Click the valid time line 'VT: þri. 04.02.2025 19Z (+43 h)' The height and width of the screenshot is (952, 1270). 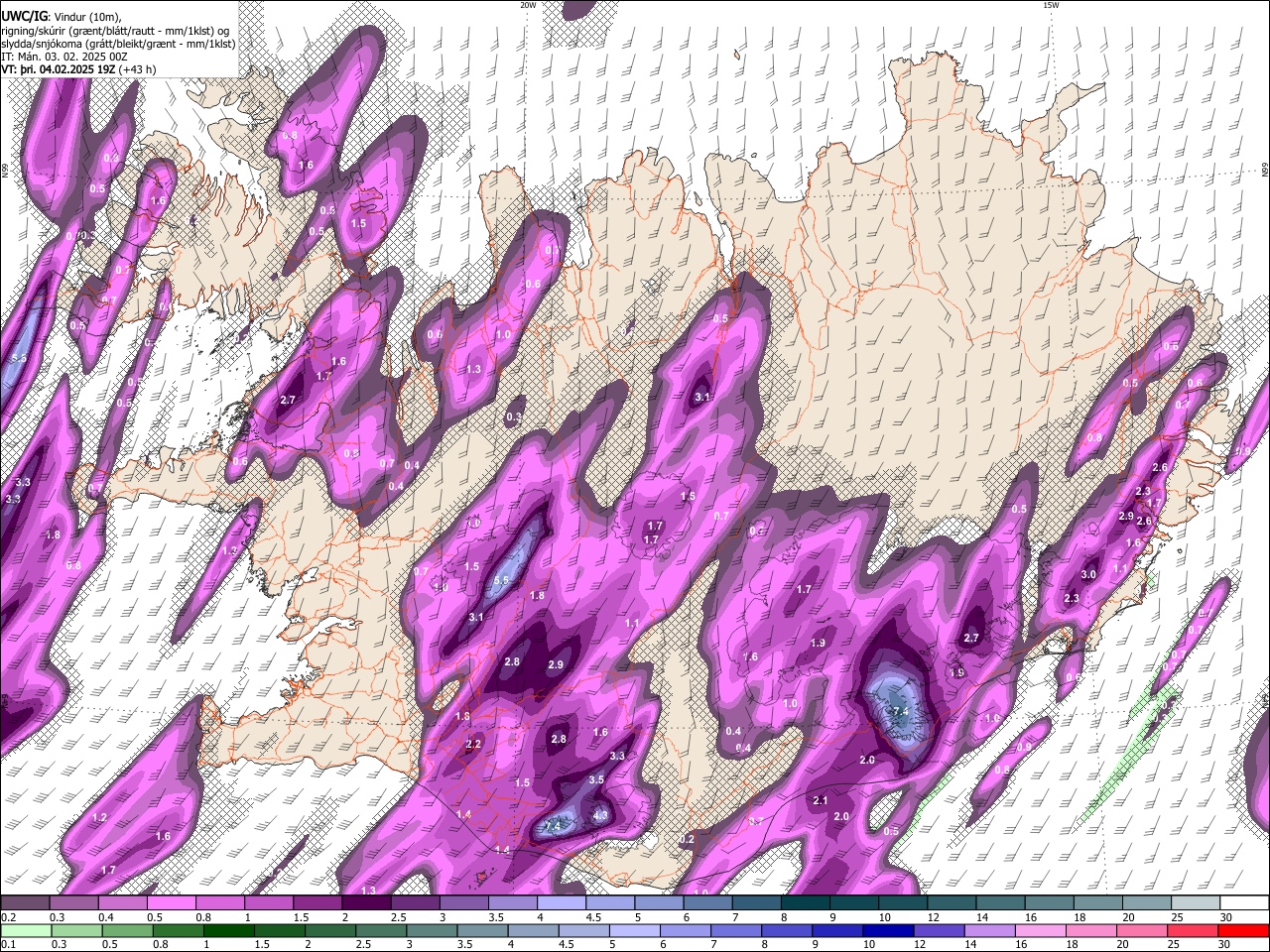click(x=77, y=69)
